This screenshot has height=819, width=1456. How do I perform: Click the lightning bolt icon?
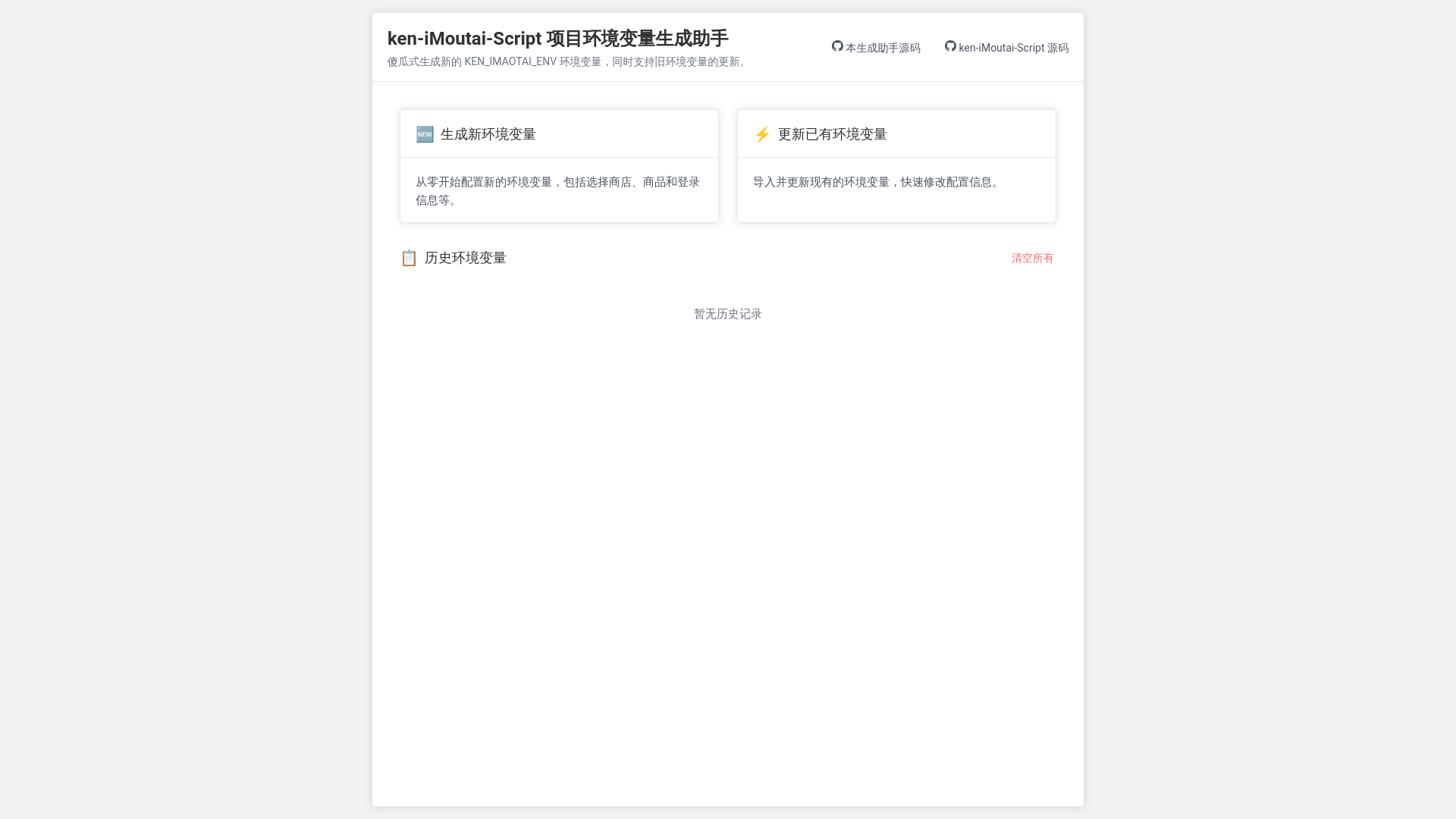point(762,134)
